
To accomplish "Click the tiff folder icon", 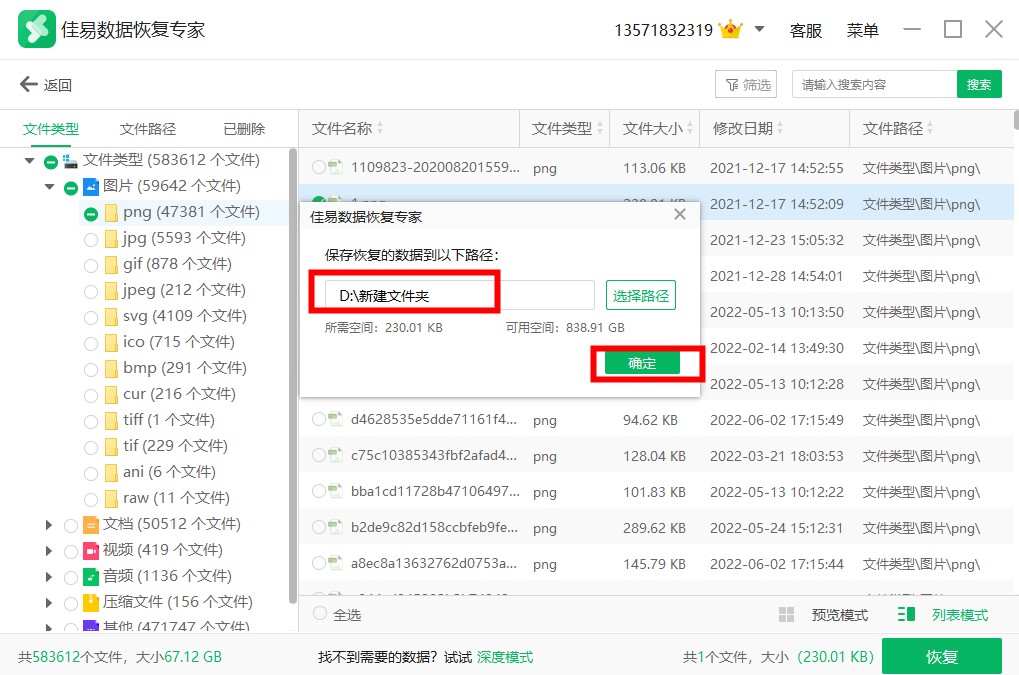I will pos(111,420).
